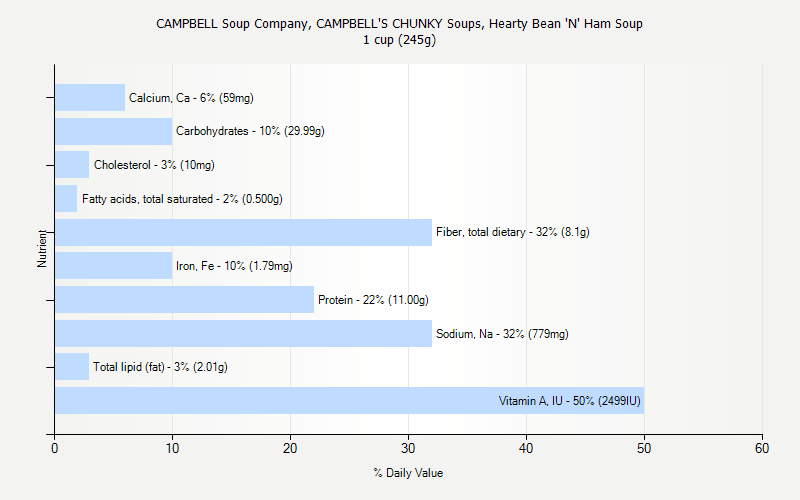Click the Cholesterol 3% bar

pyautogui.click(x=72, y=165)
